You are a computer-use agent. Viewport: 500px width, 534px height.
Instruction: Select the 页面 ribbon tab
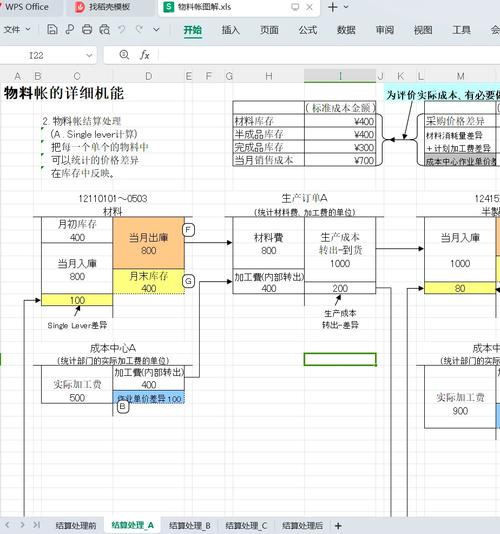click(x=269, y=30)
